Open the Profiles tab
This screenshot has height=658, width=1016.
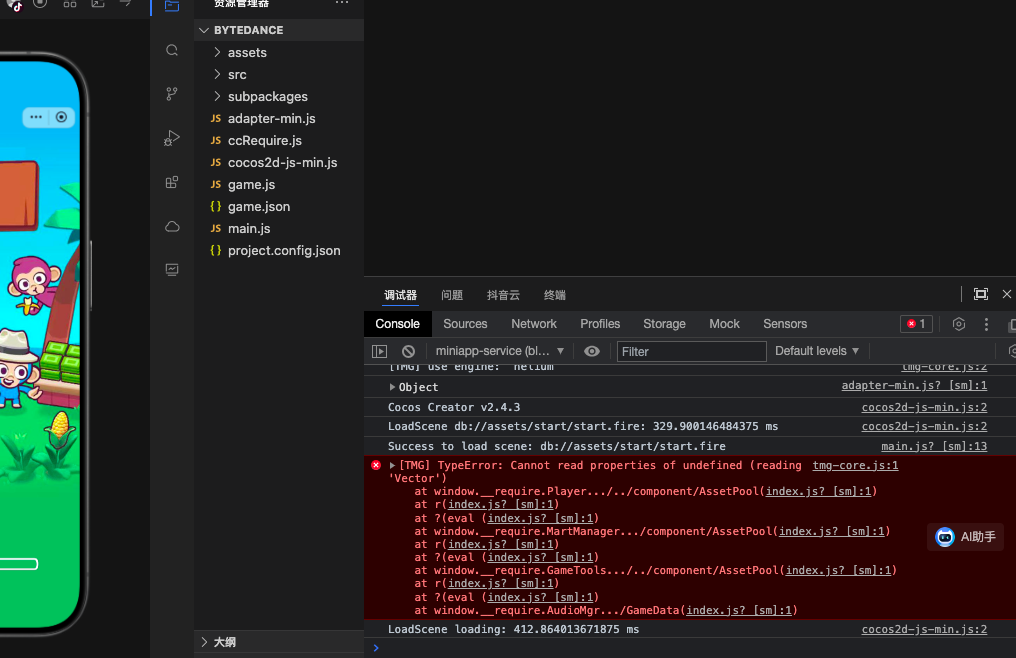pyautogui.click(x=600, y=324)
